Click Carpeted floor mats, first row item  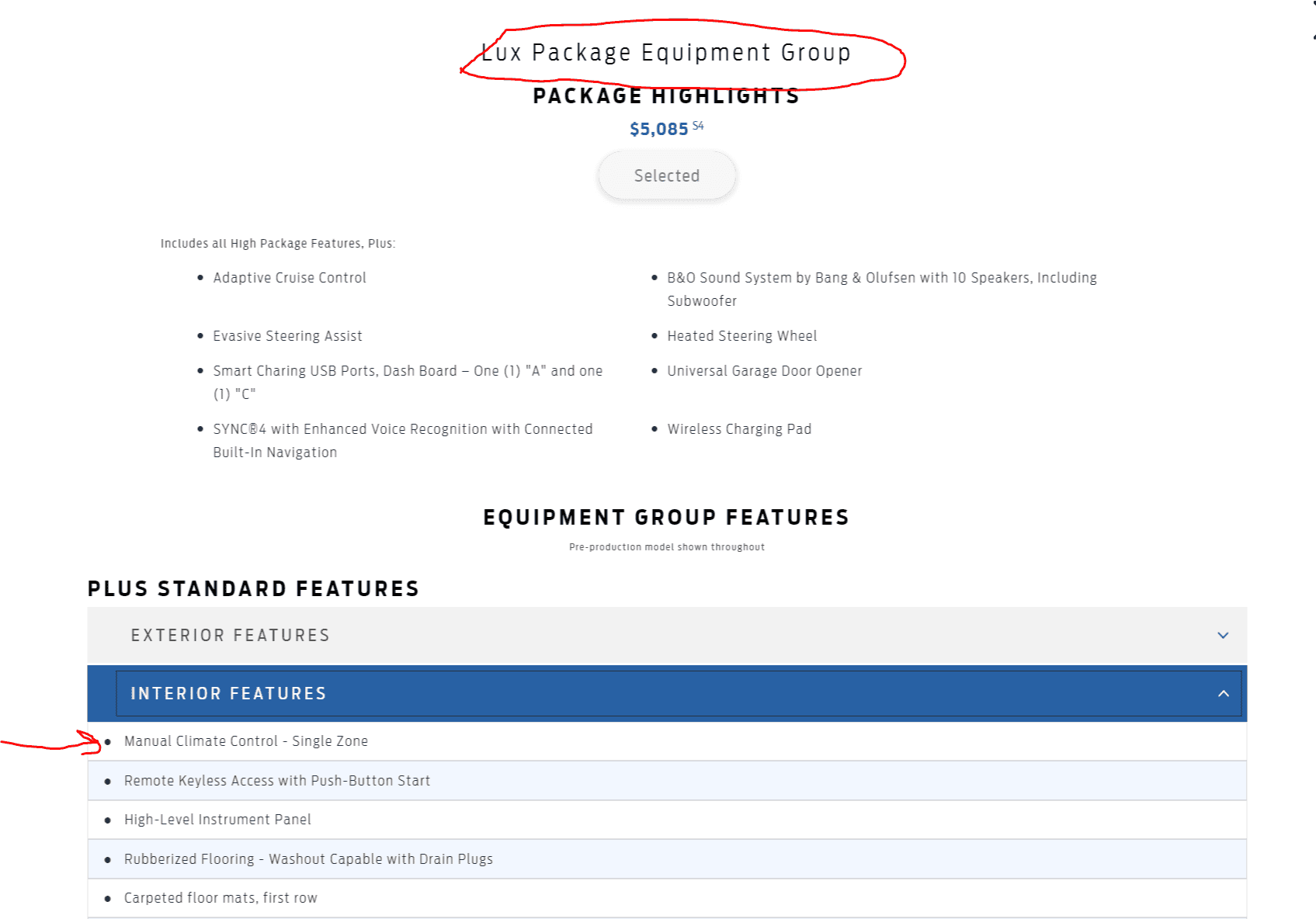click(667, 898)
